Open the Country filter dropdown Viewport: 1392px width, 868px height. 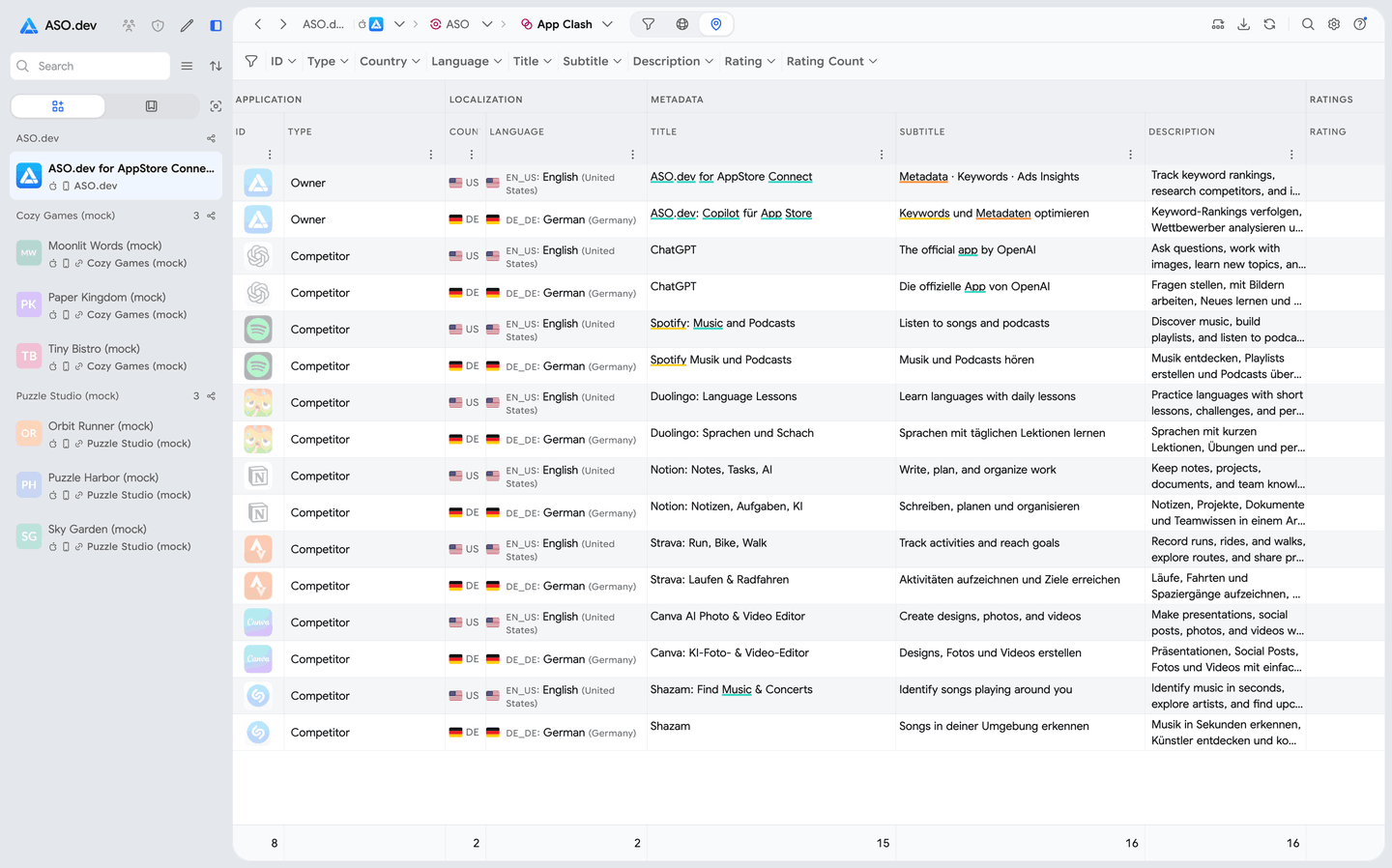390,61
